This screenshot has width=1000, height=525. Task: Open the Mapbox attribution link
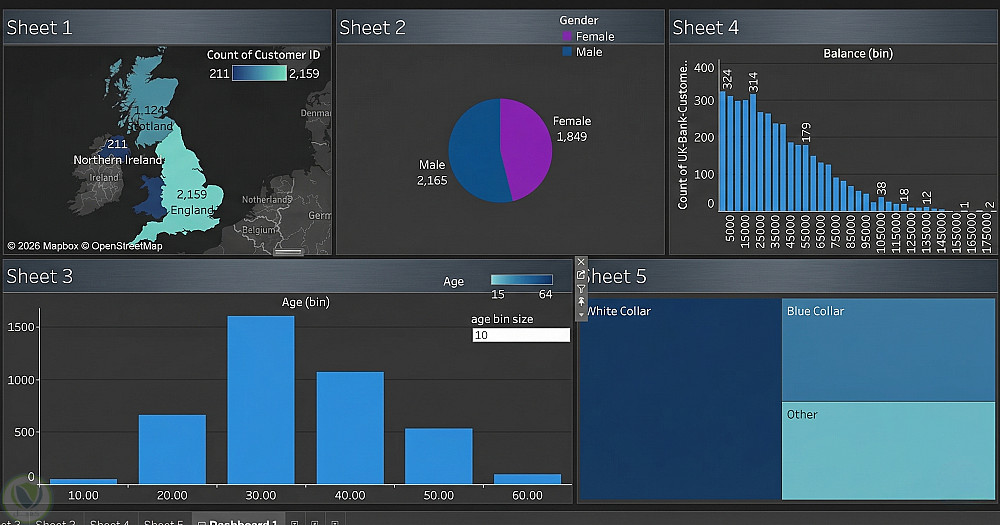43,246
